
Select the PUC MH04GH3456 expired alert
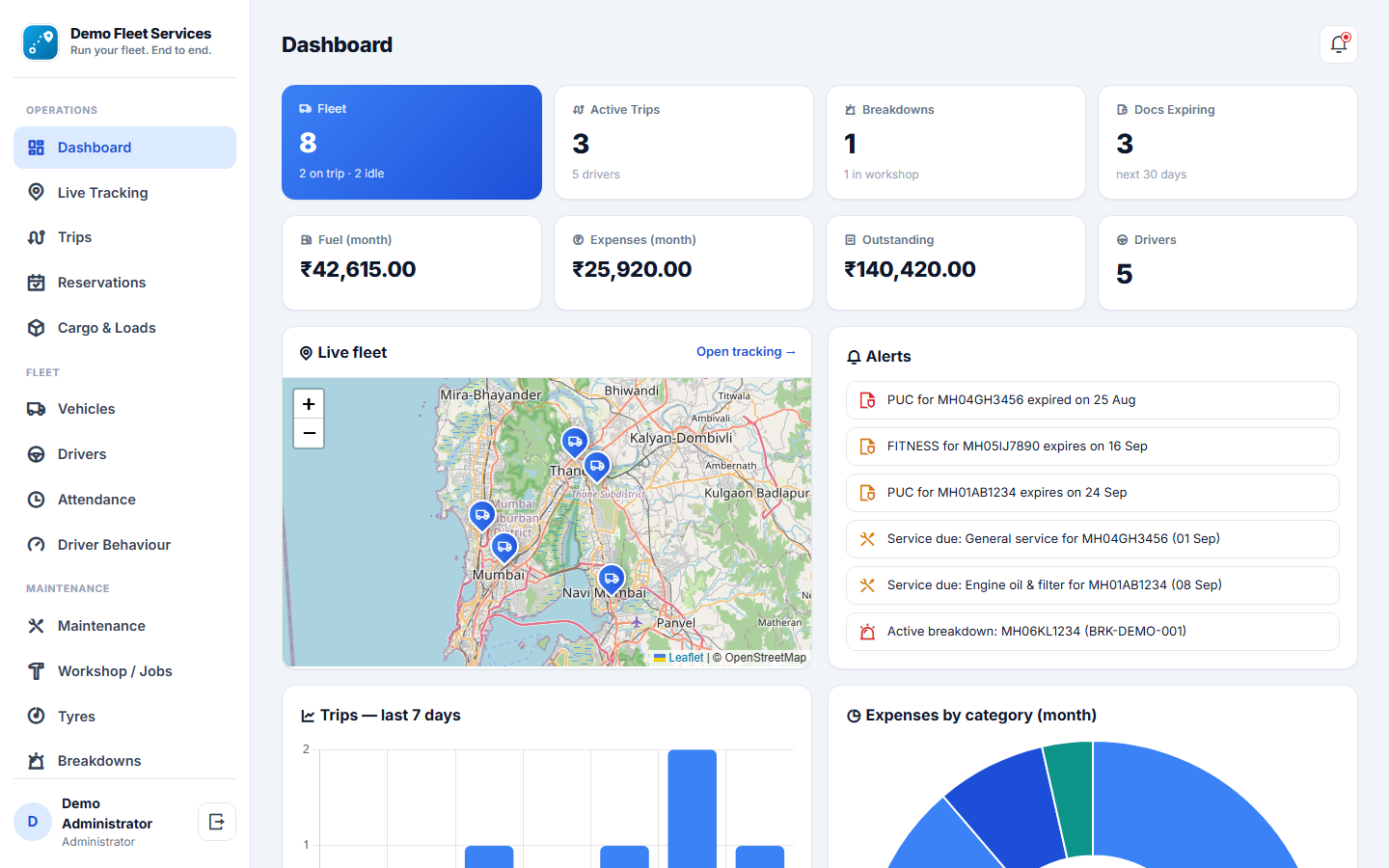coord(1093,400)
